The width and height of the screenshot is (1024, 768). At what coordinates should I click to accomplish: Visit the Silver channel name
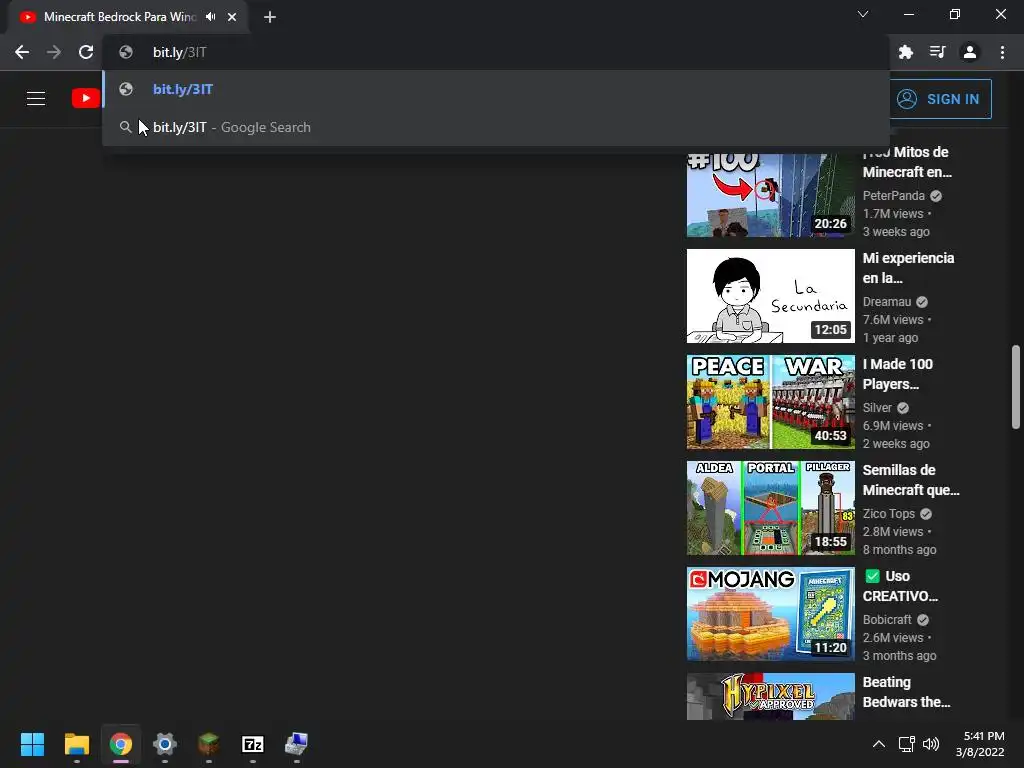(877, 408)
